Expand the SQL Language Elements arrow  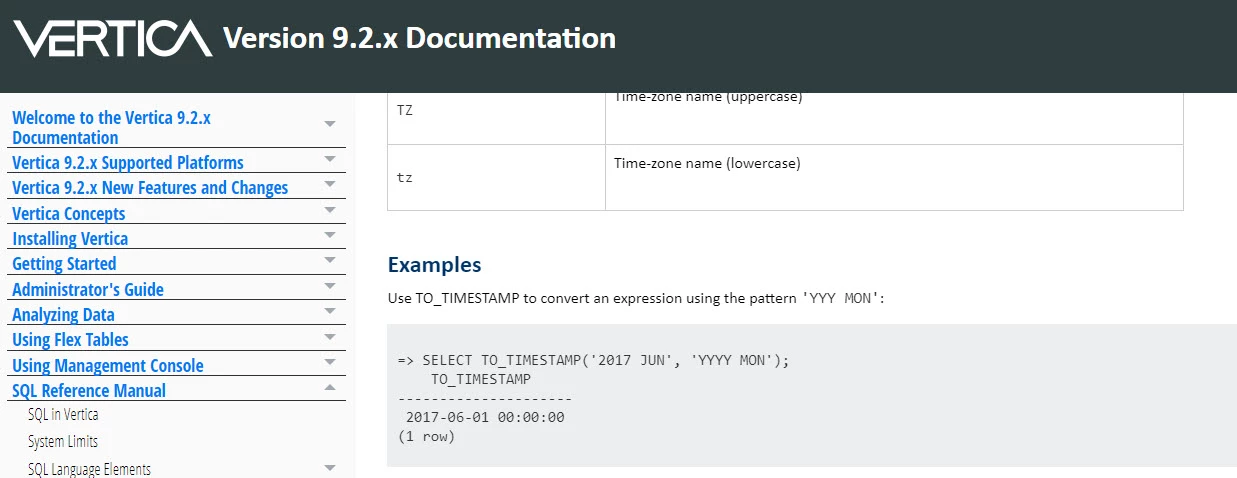click(x=330, y=467)
